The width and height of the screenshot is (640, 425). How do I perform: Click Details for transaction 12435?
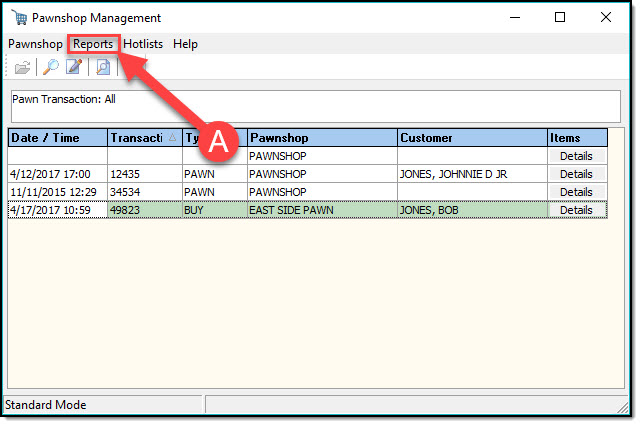(576, 174)
